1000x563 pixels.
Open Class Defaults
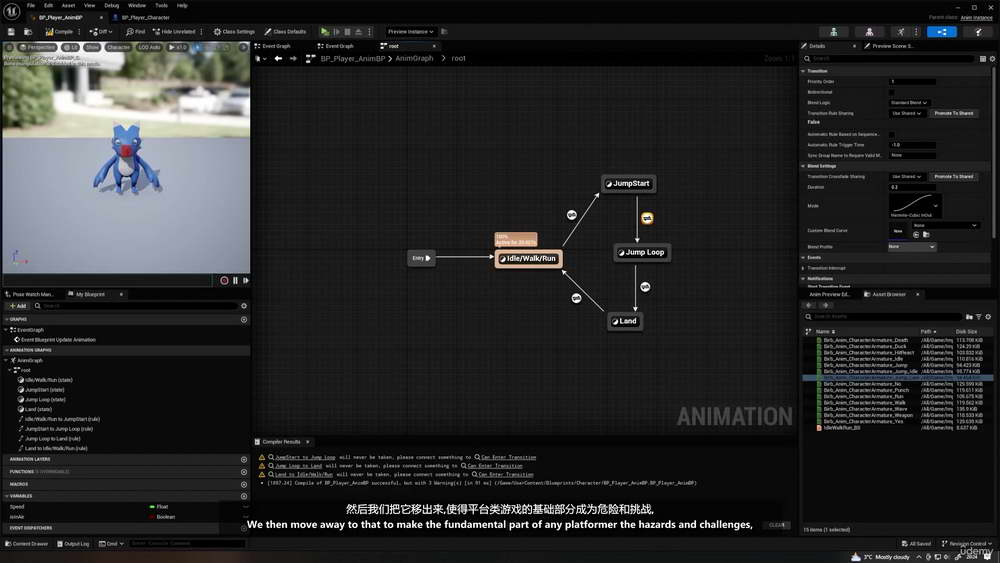click(x=285, y=31)
